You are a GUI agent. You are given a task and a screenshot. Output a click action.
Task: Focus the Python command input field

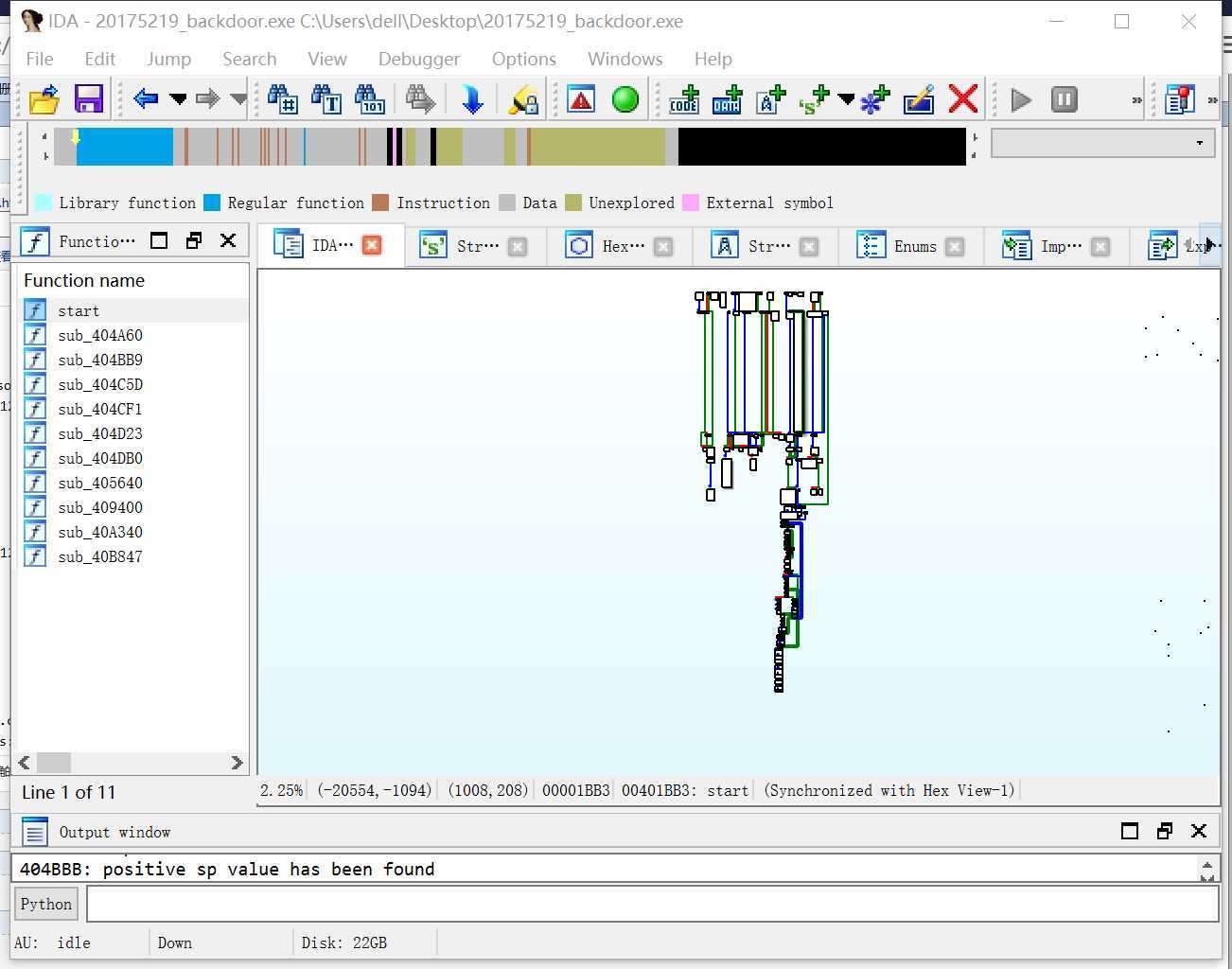point(652,904)
